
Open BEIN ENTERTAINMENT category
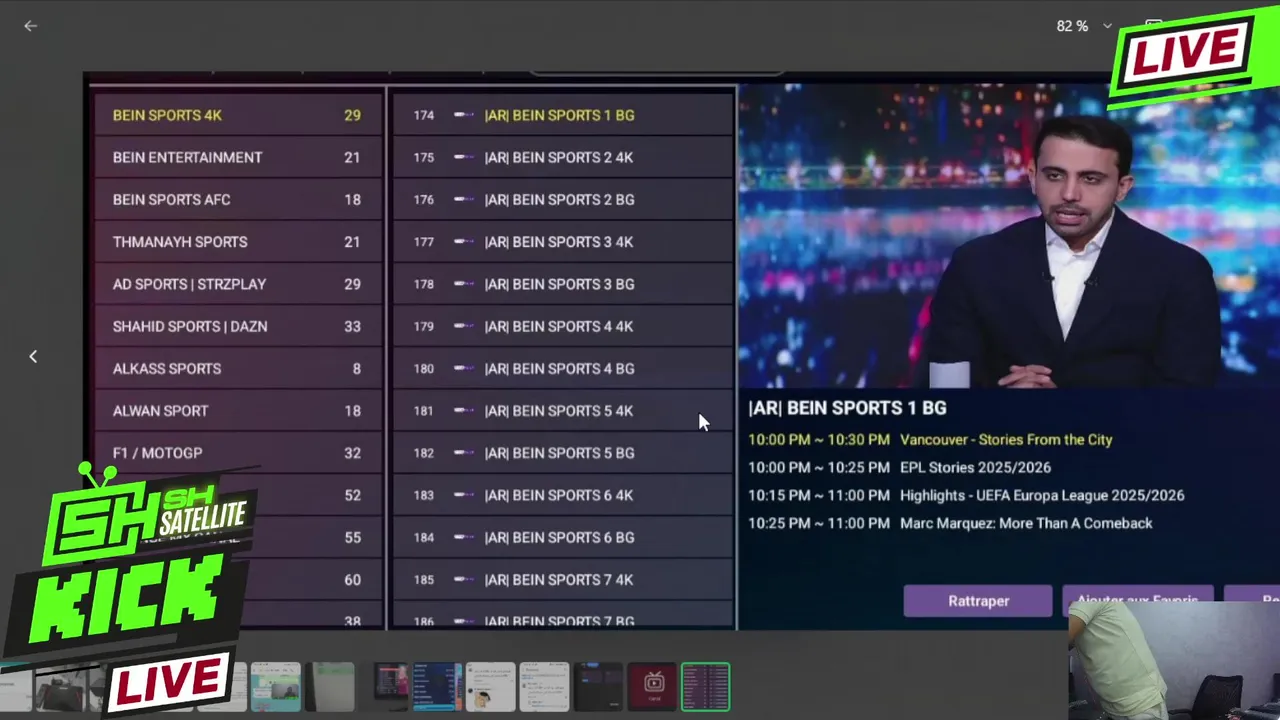point(237,157)
